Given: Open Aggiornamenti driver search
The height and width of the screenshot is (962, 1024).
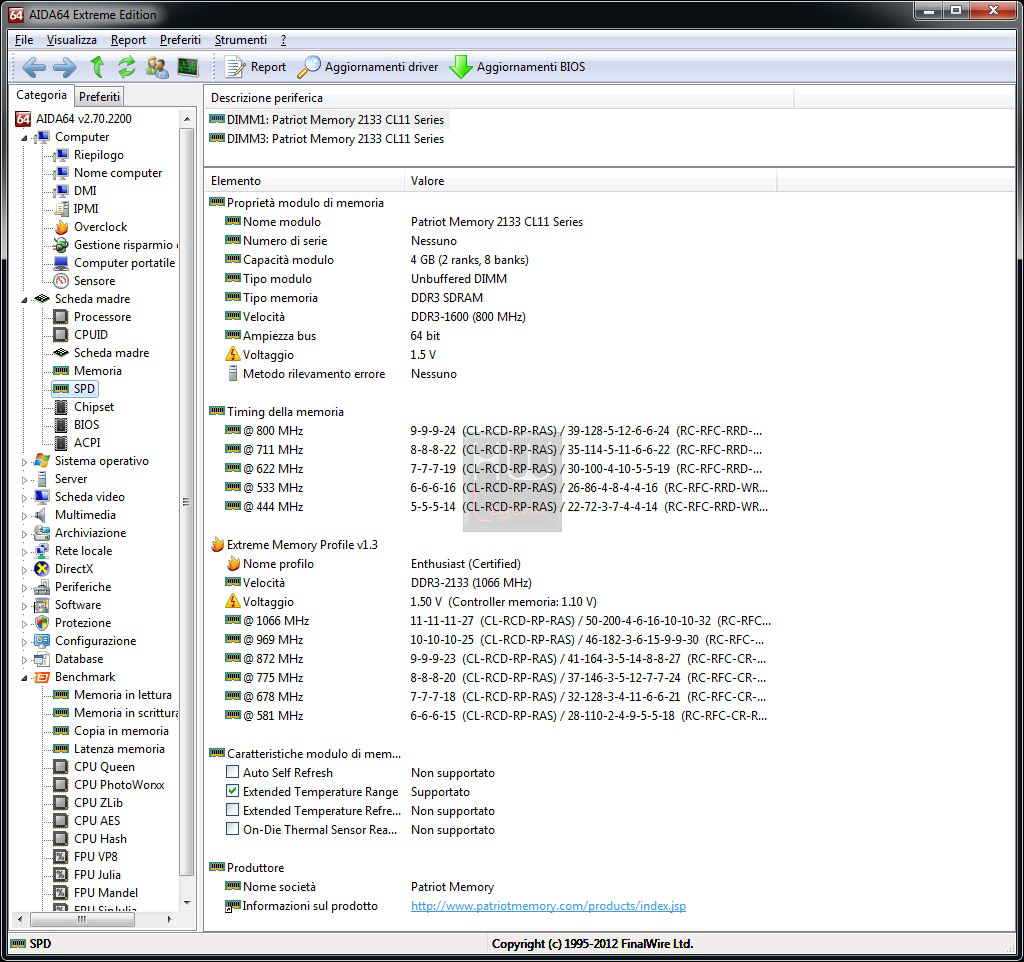Looking at the screenshot, I should tap(368, 67).
